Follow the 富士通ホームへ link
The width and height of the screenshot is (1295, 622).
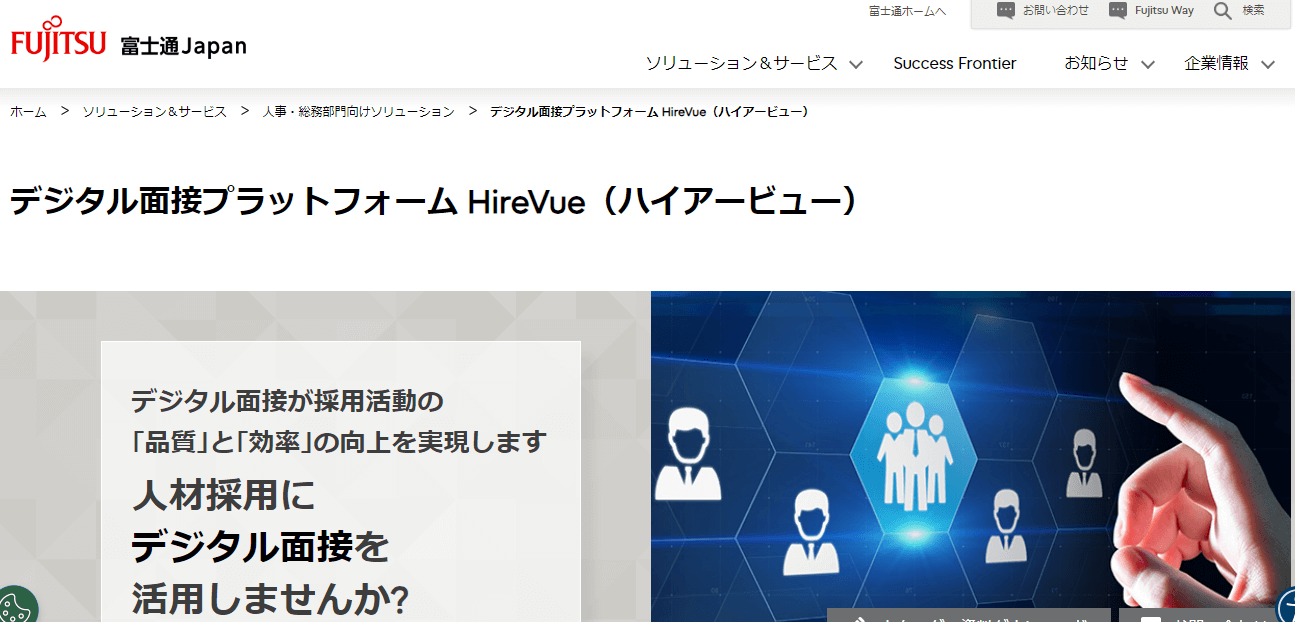[x=907, y=11]
